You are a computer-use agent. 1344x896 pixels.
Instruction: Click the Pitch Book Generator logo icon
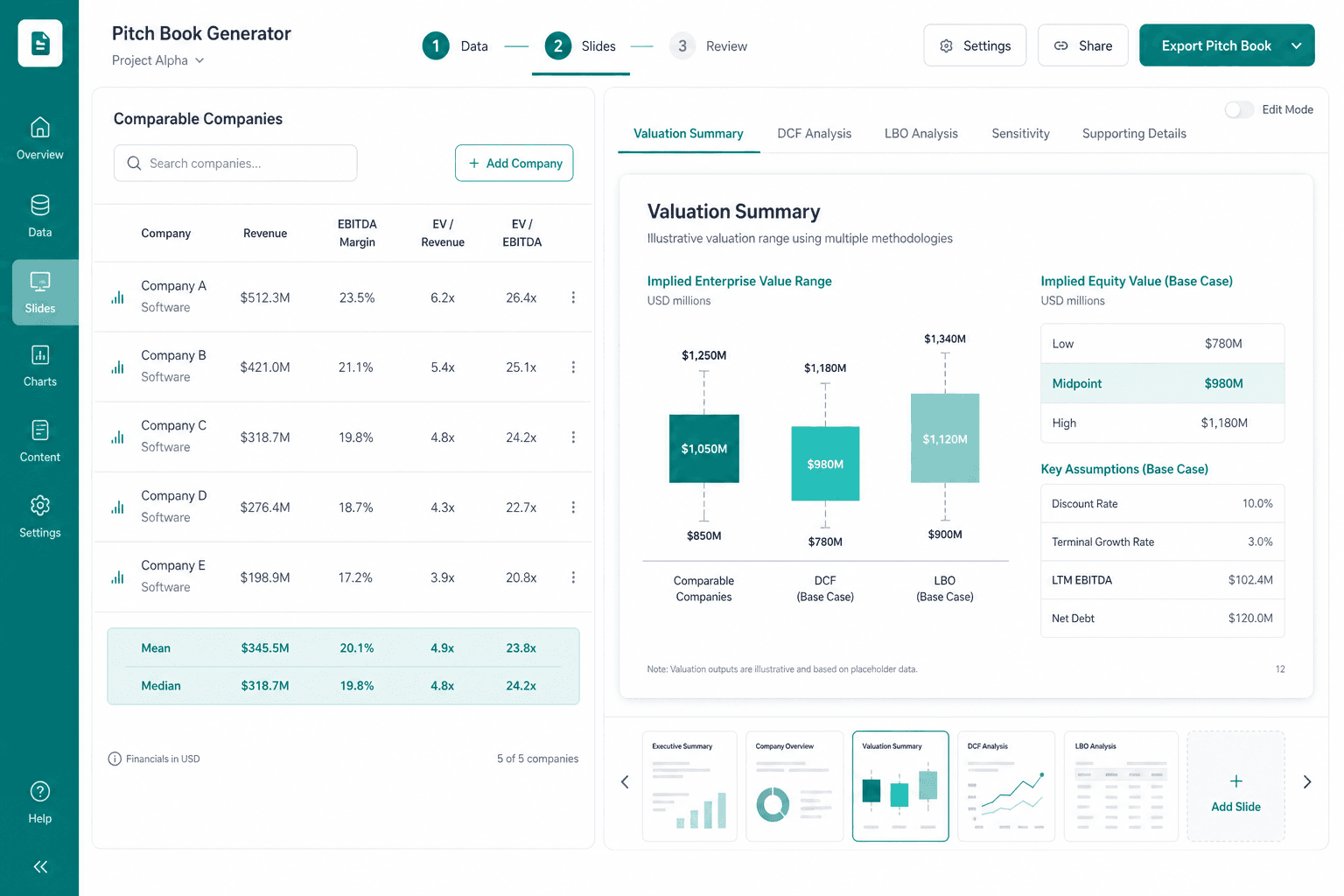40,43
